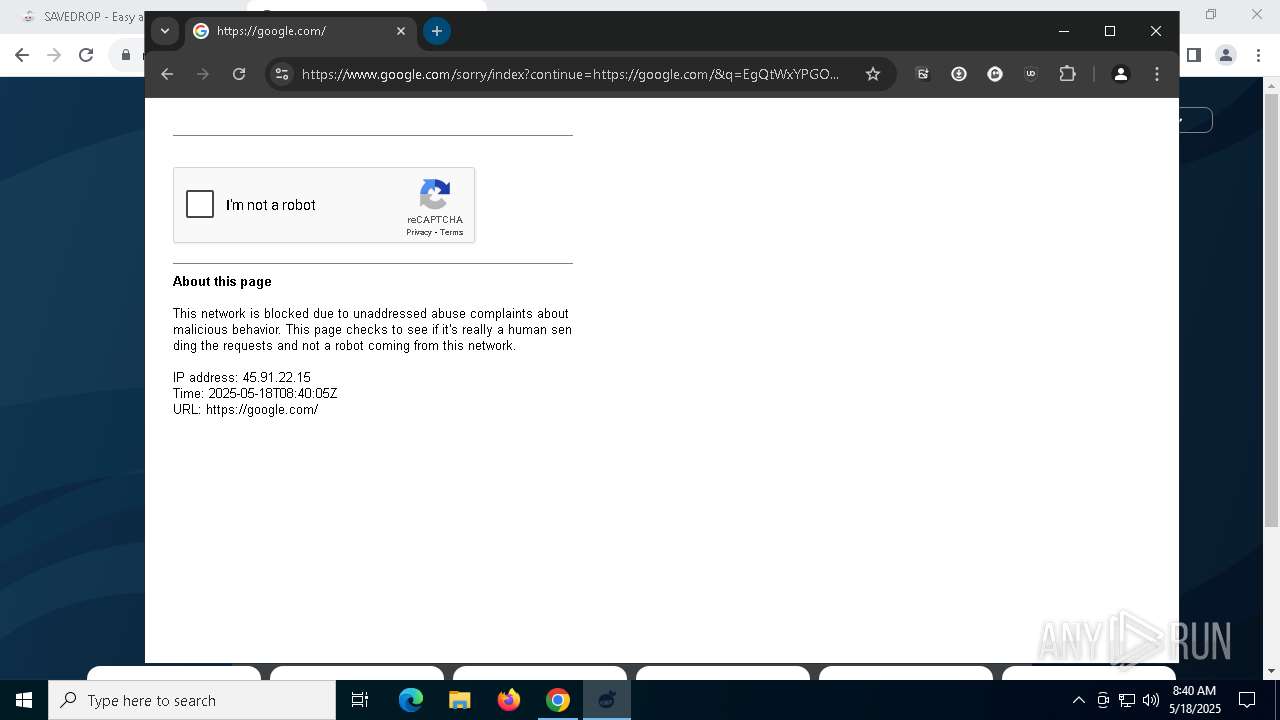Switch to Chrome on the taskbar
Image resolution: width=1280 pixels, height=720 pixels.
pyautogui.click(x=558, y=700)
